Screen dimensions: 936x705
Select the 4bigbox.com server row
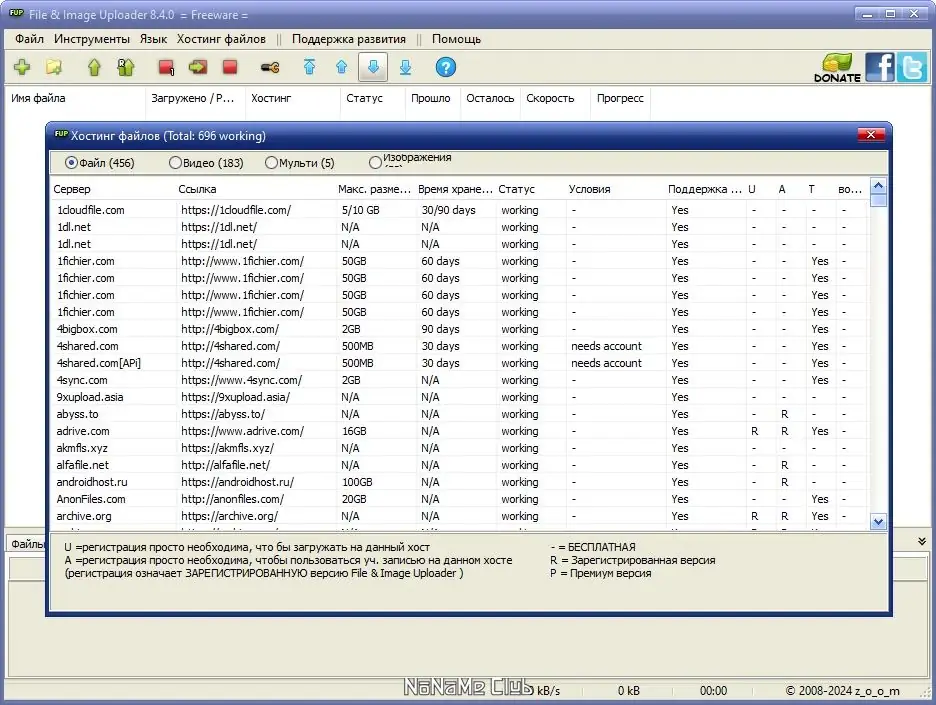[458, 329]
